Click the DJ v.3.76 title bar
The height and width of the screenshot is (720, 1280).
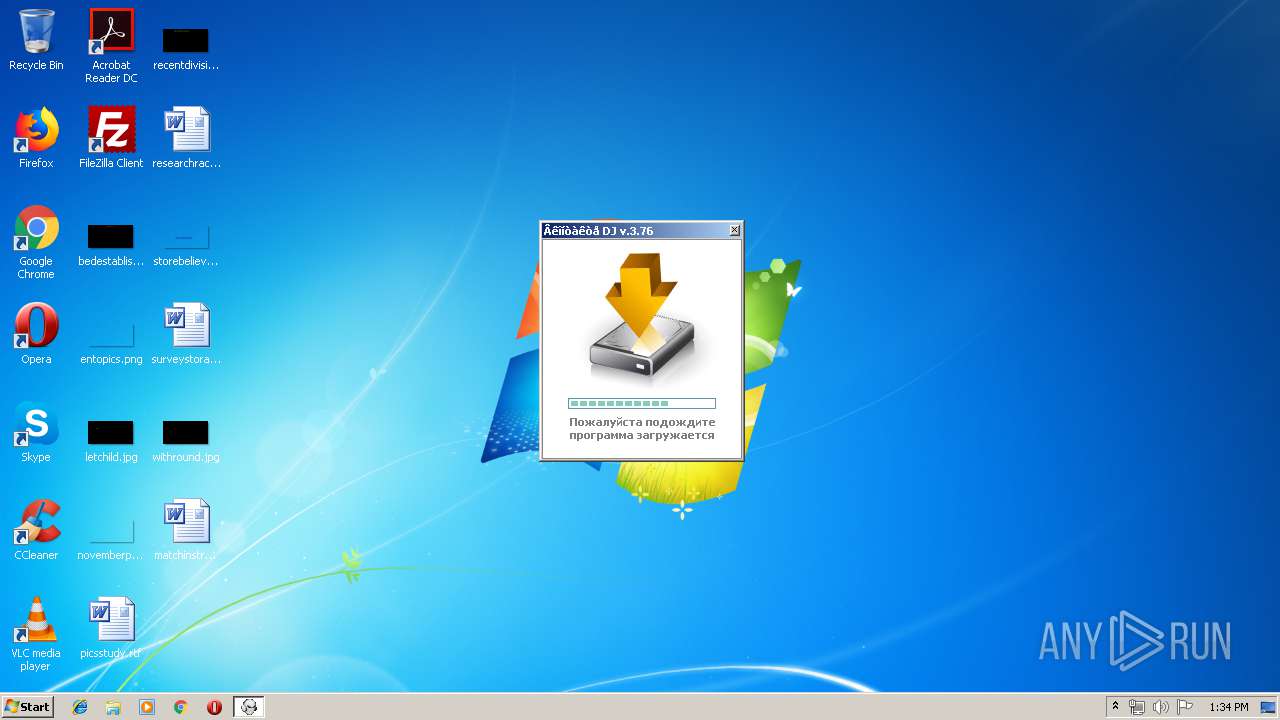(635, 230)
